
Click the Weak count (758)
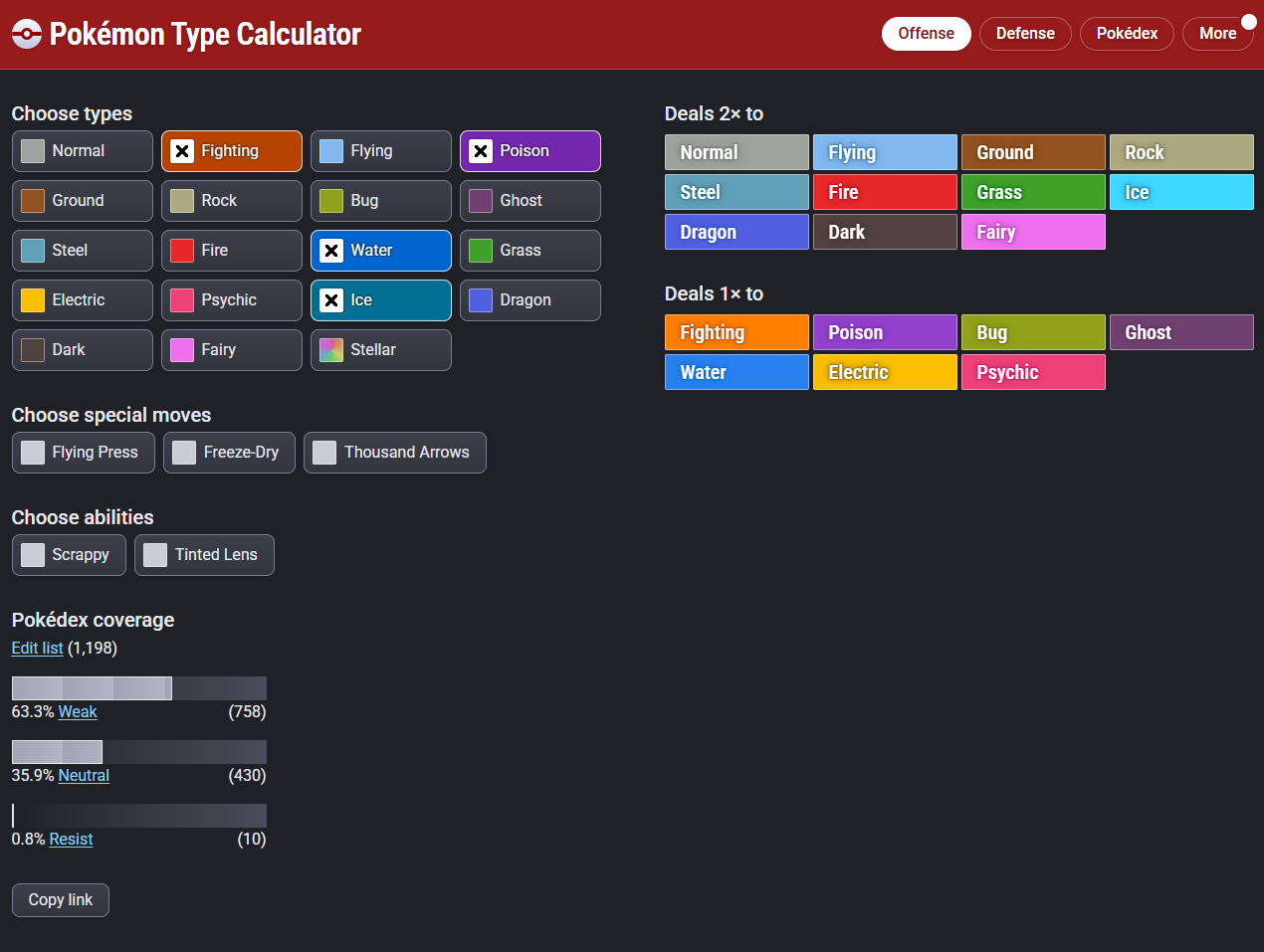(x=247, y=711)
